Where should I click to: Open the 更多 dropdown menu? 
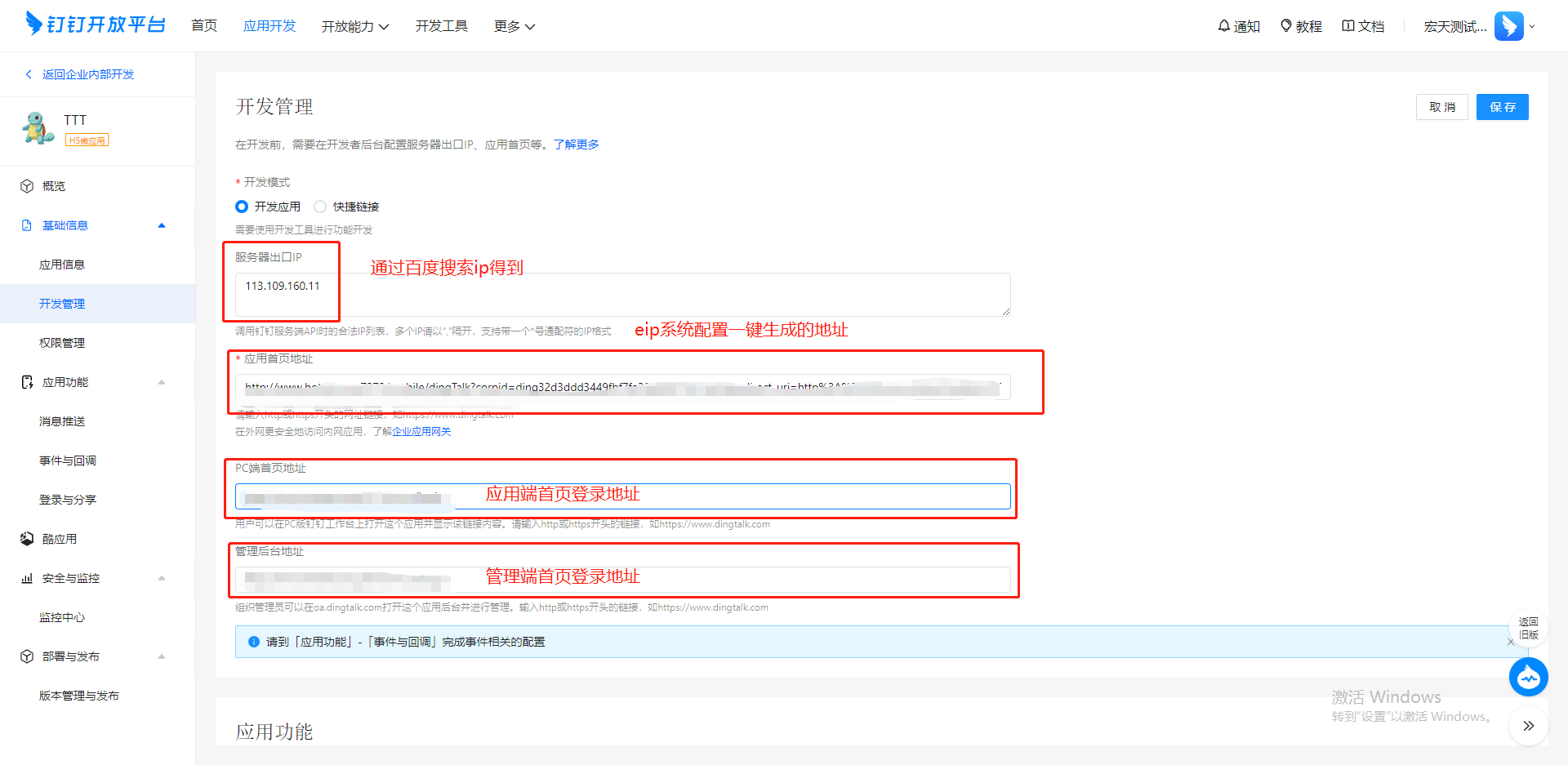point(514,26)
